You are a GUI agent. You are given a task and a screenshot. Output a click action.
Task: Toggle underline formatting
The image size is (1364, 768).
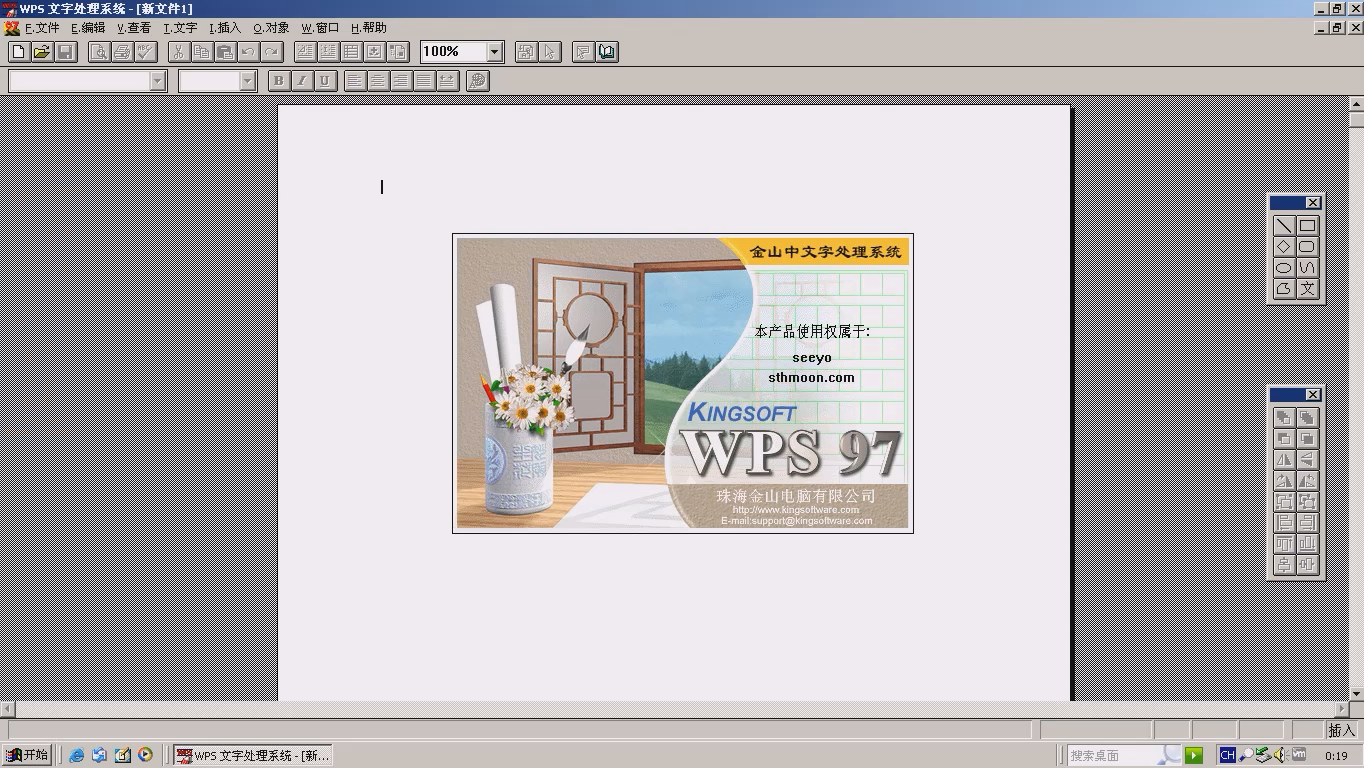point(325,81)
